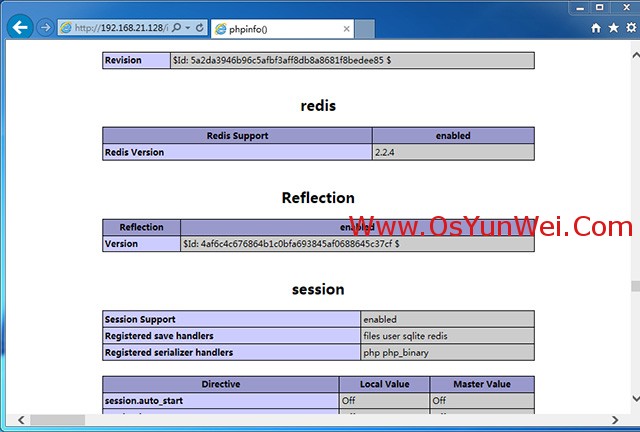Open address bar autocomplete dropdown arrow
This screenshot has width=640, height=432.
coord(188,28)
